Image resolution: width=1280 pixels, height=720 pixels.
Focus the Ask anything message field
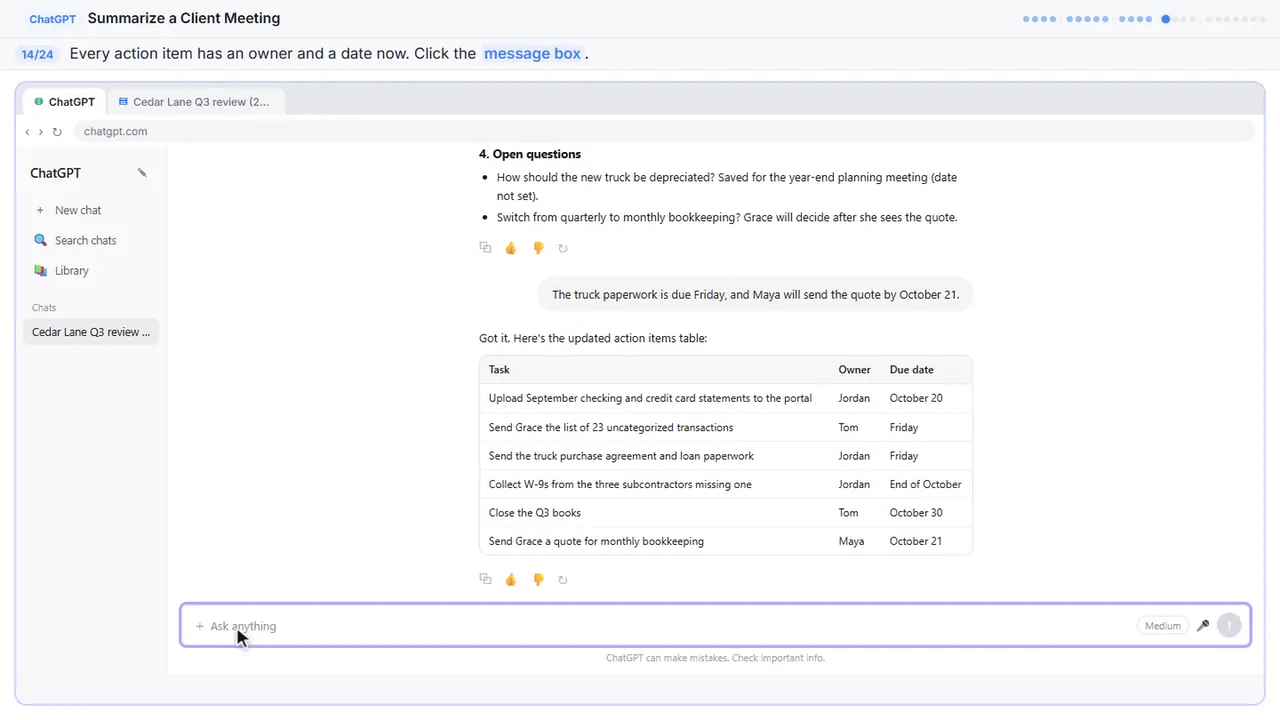pyautogui.click(x=715, y=626)
